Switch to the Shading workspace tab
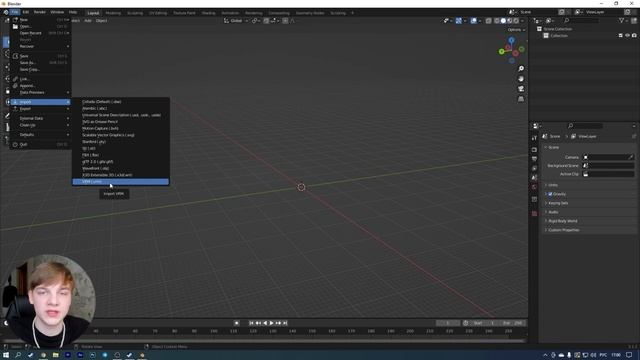 coord(208,13)
